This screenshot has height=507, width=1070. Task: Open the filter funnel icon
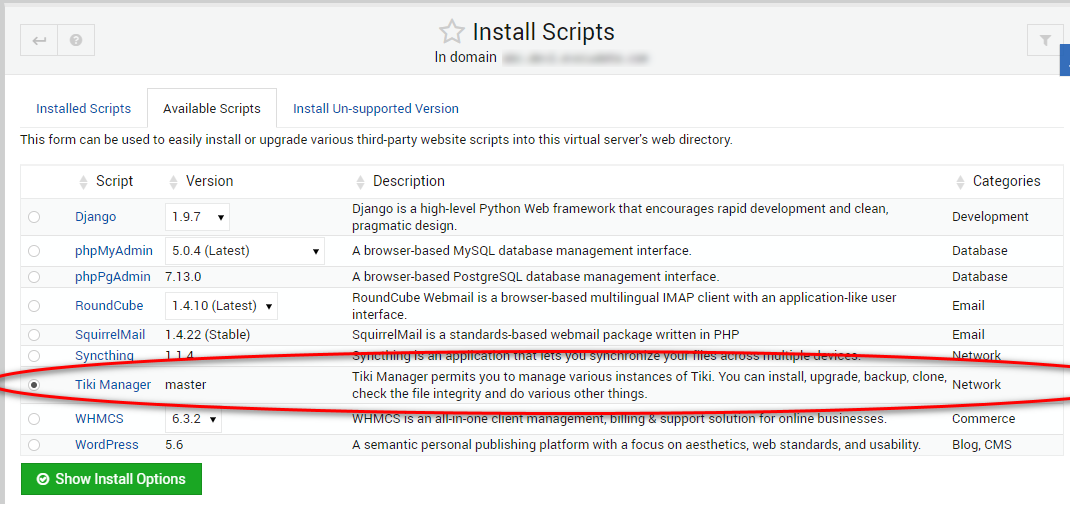(x=1045, y=41)
